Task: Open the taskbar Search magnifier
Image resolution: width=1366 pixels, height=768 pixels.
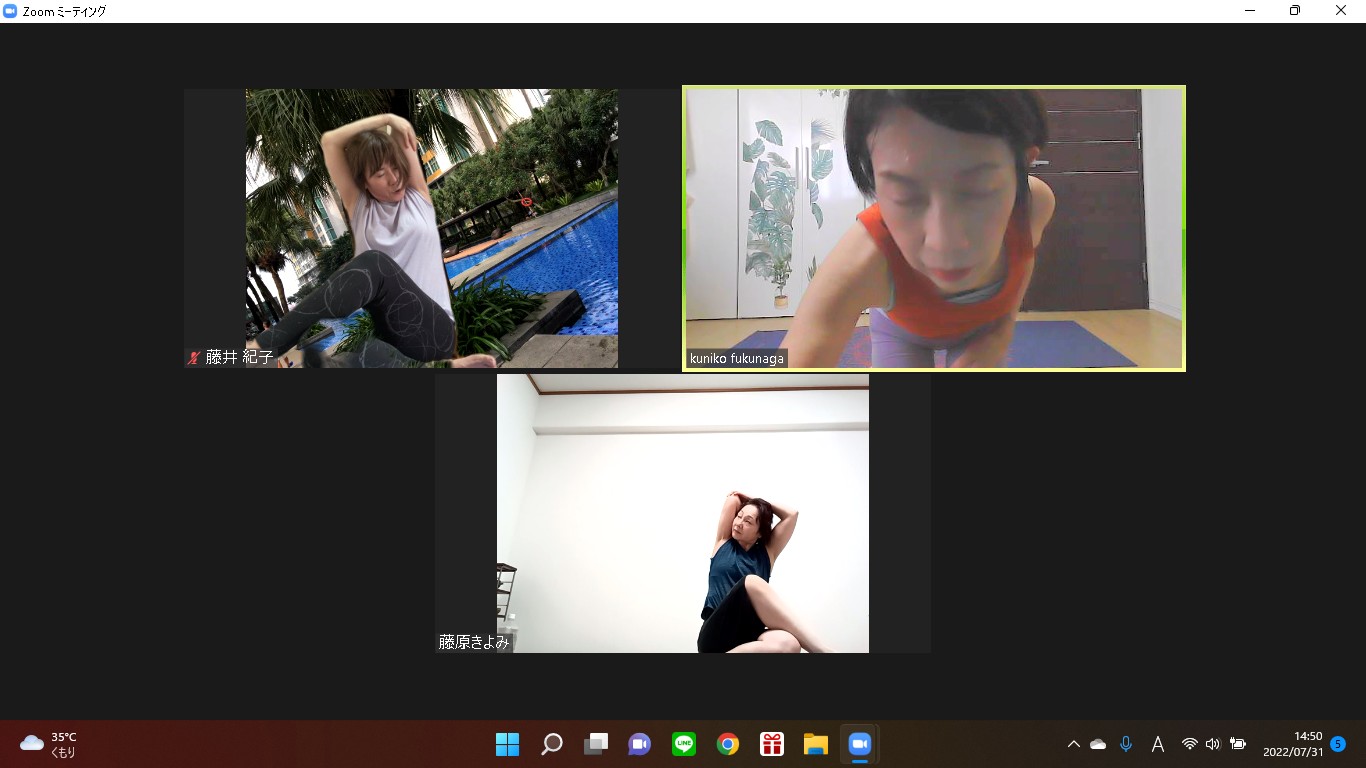Action: (552, 744)
